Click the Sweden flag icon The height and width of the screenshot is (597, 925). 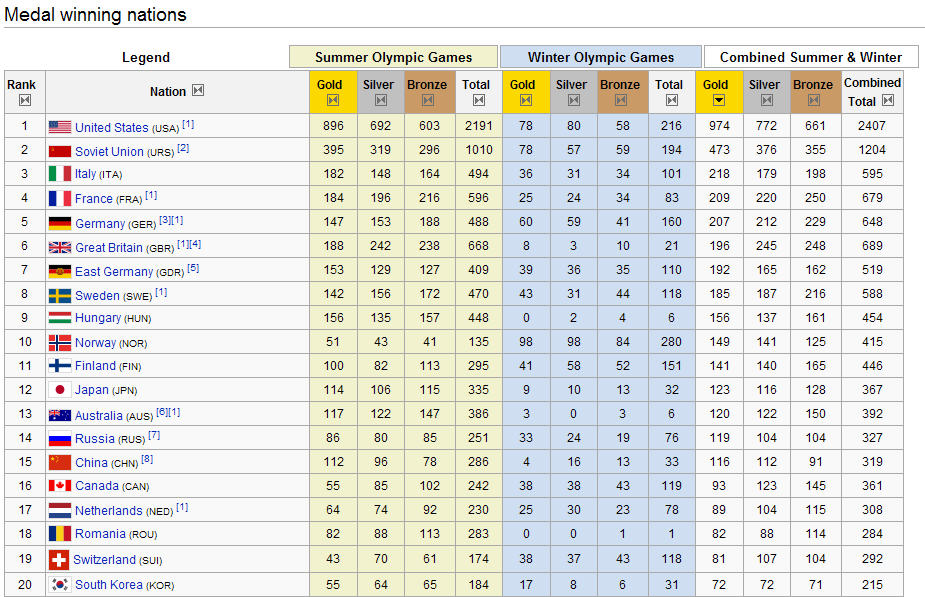(60, 296)
